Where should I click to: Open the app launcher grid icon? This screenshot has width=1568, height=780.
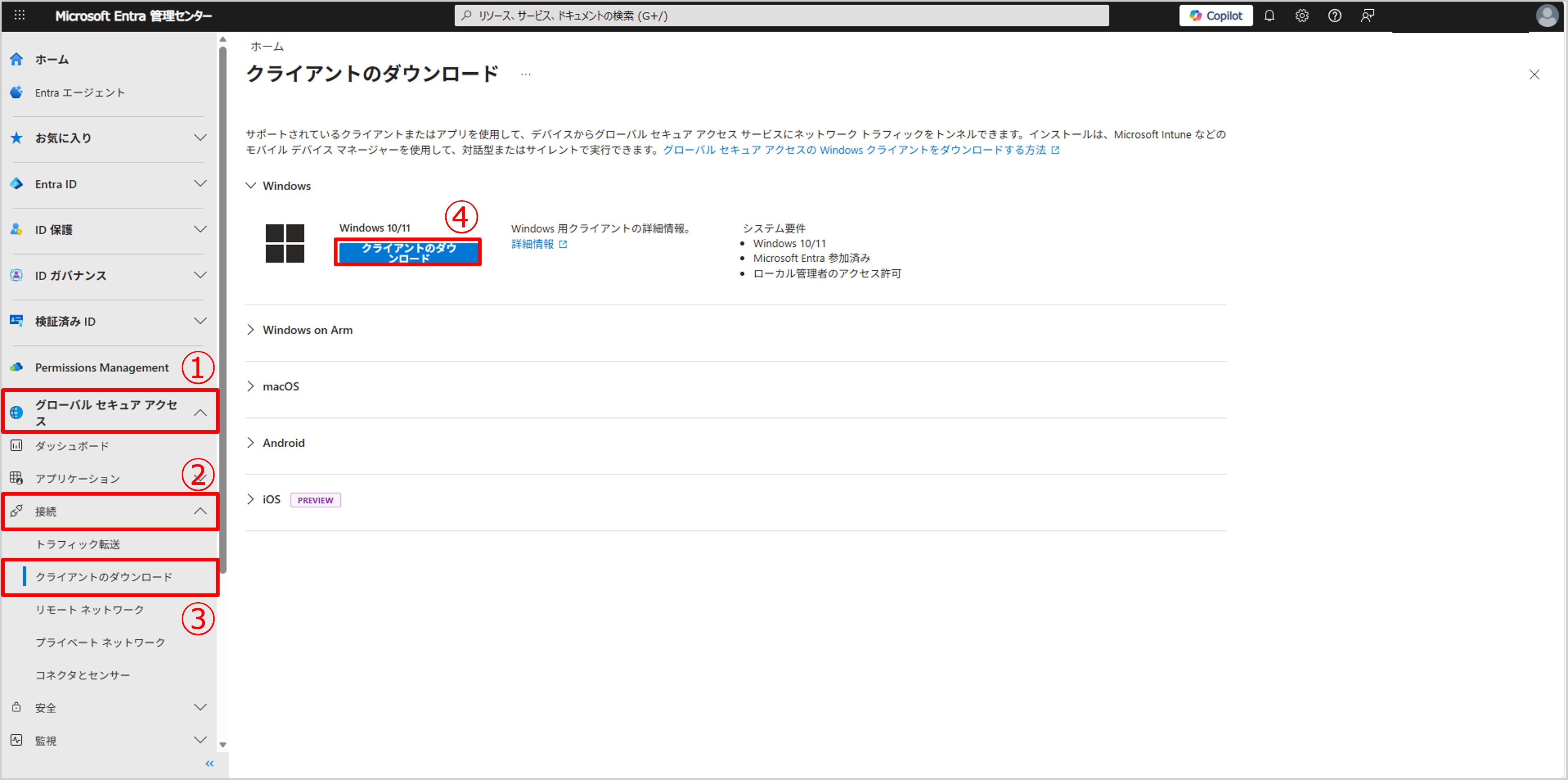tap(19, 15)
